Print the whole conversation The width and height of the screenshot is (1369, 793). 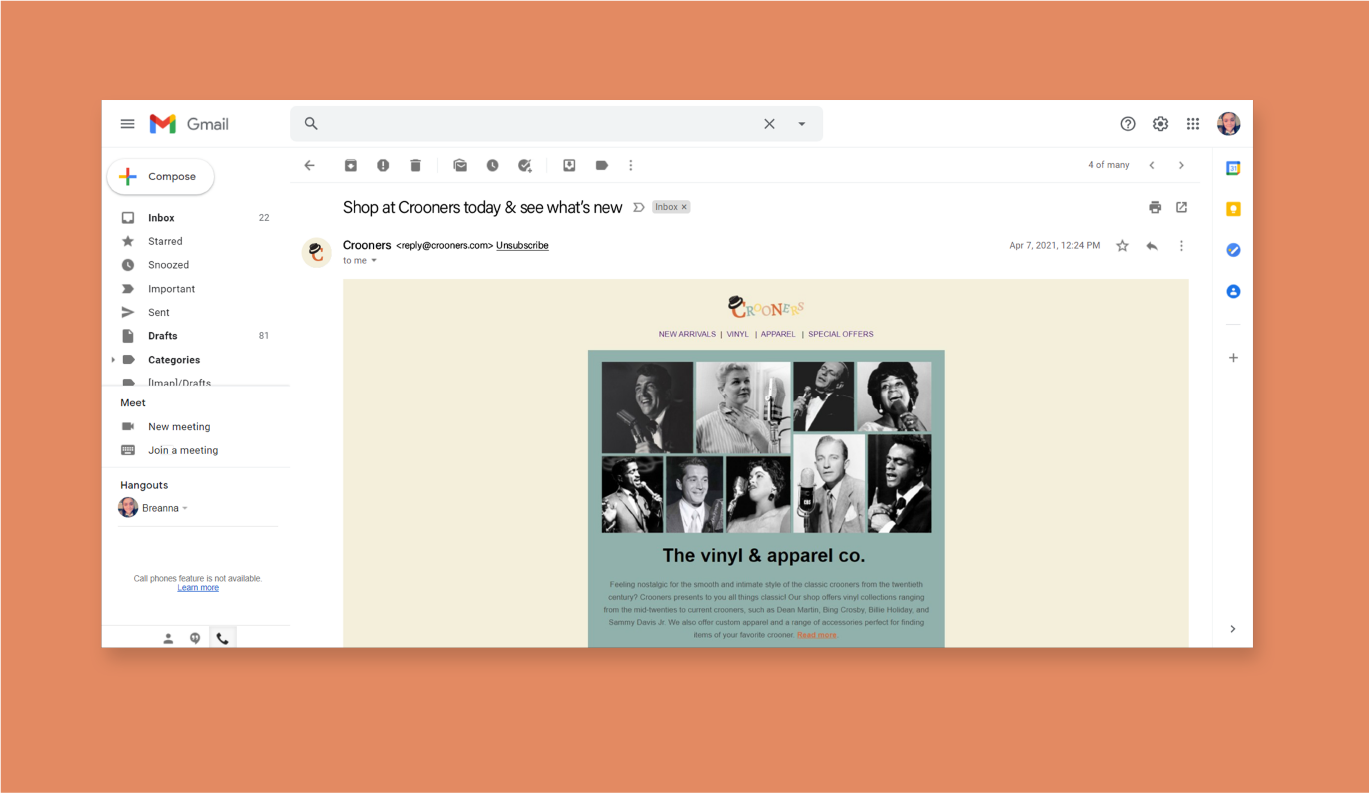pyautogui.click(x=1155, y=207)
